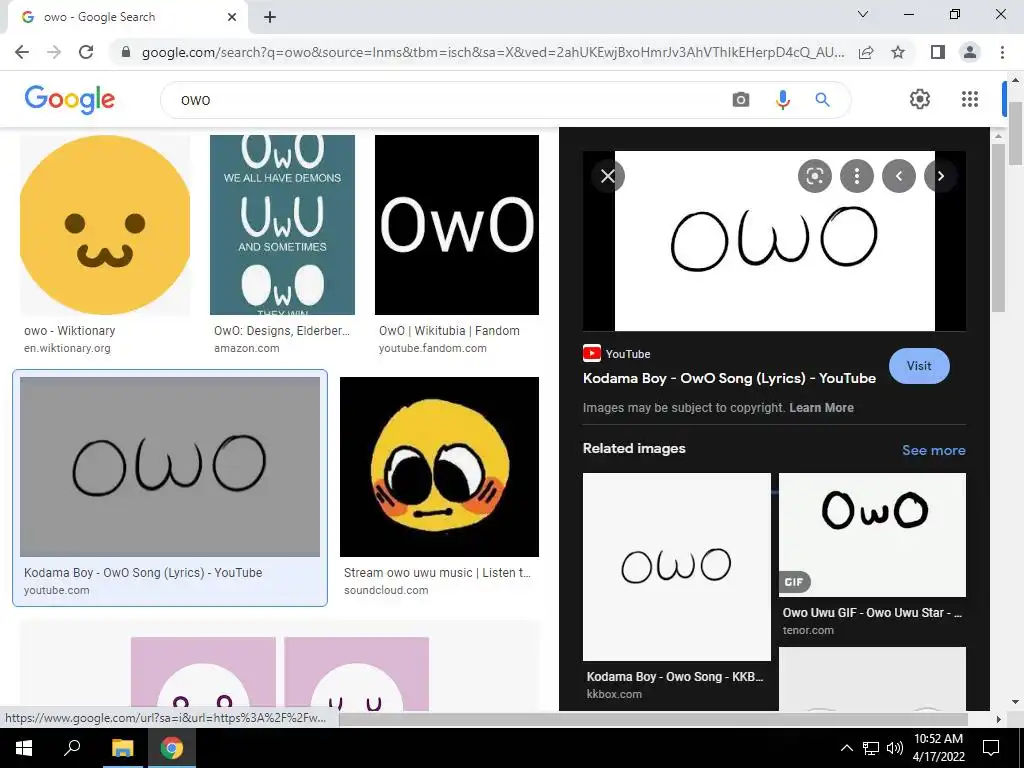The image size is (1024, 768).
Task: Open the Learn More copyright link
Action: 821,408
